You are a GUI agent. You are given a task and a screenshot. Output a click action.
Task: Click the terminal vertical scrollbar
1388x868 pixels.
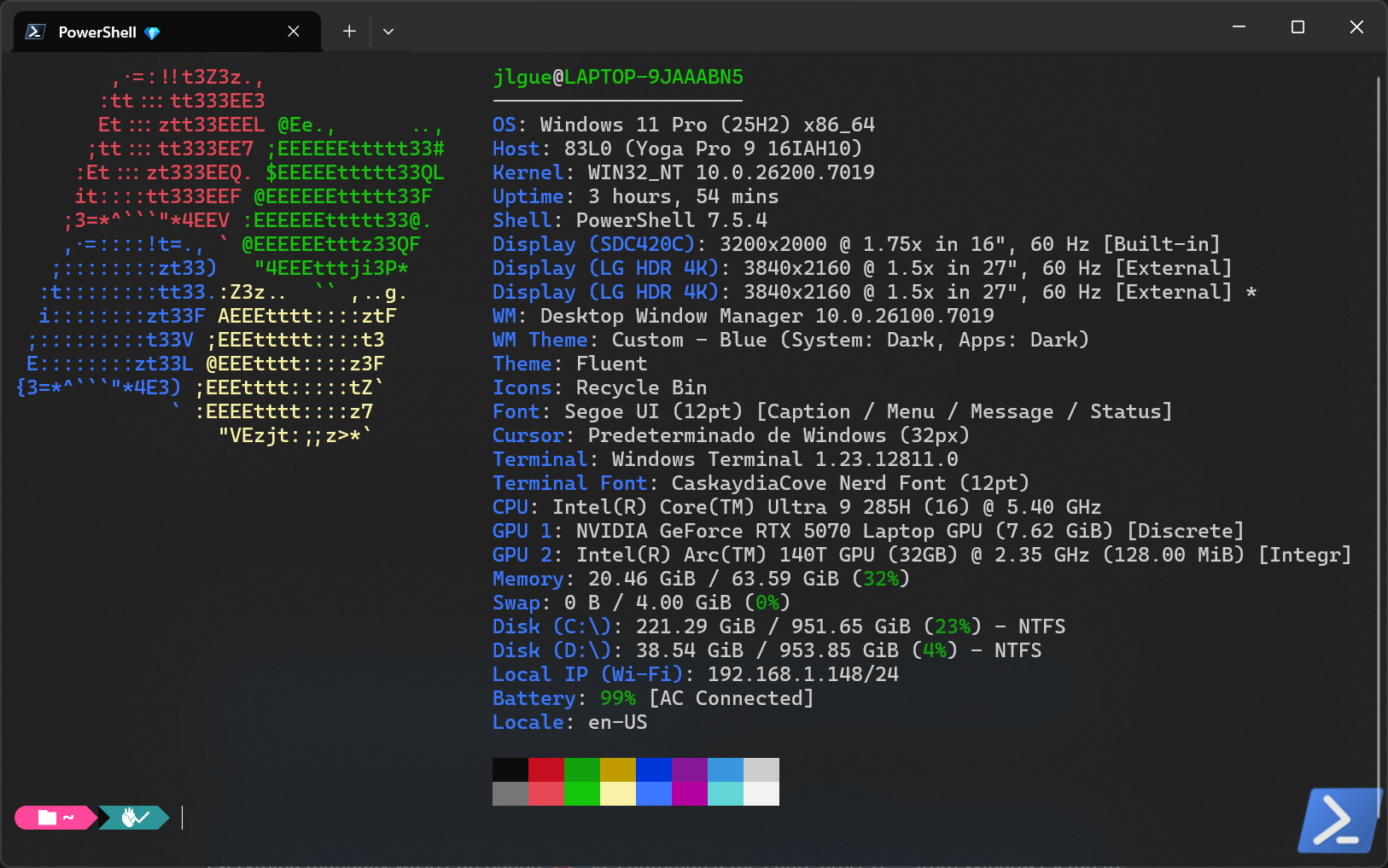[x=1377, y=427]
